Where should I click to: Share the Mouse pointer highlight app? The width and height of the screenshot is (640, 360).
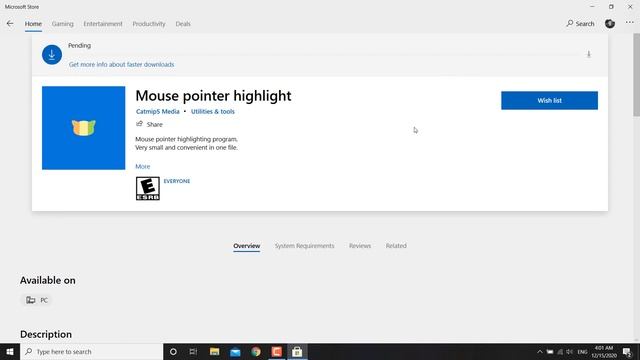coord(149,124)
